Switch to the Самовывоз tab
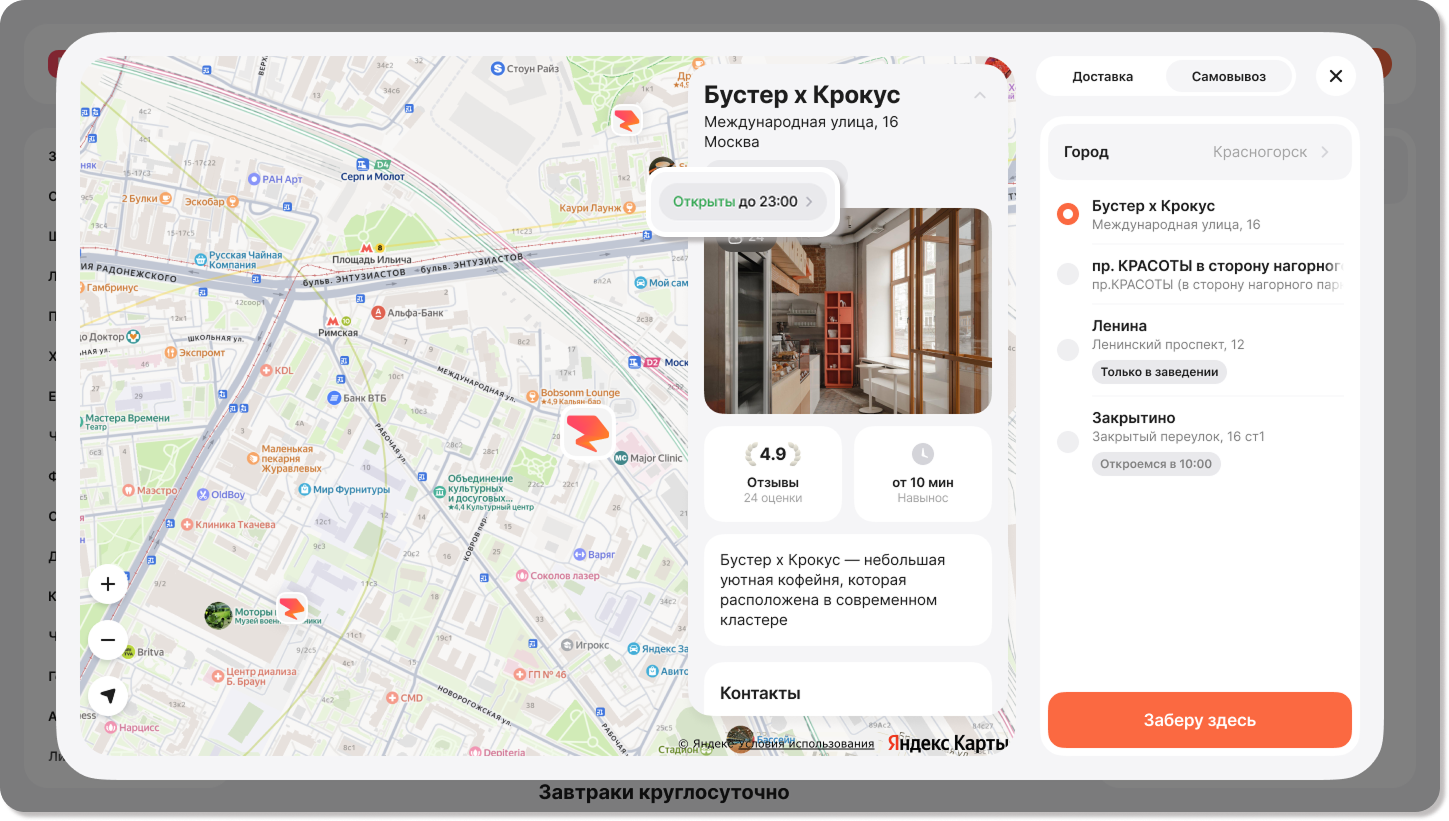1449x821 pixels. (1229, 76)
